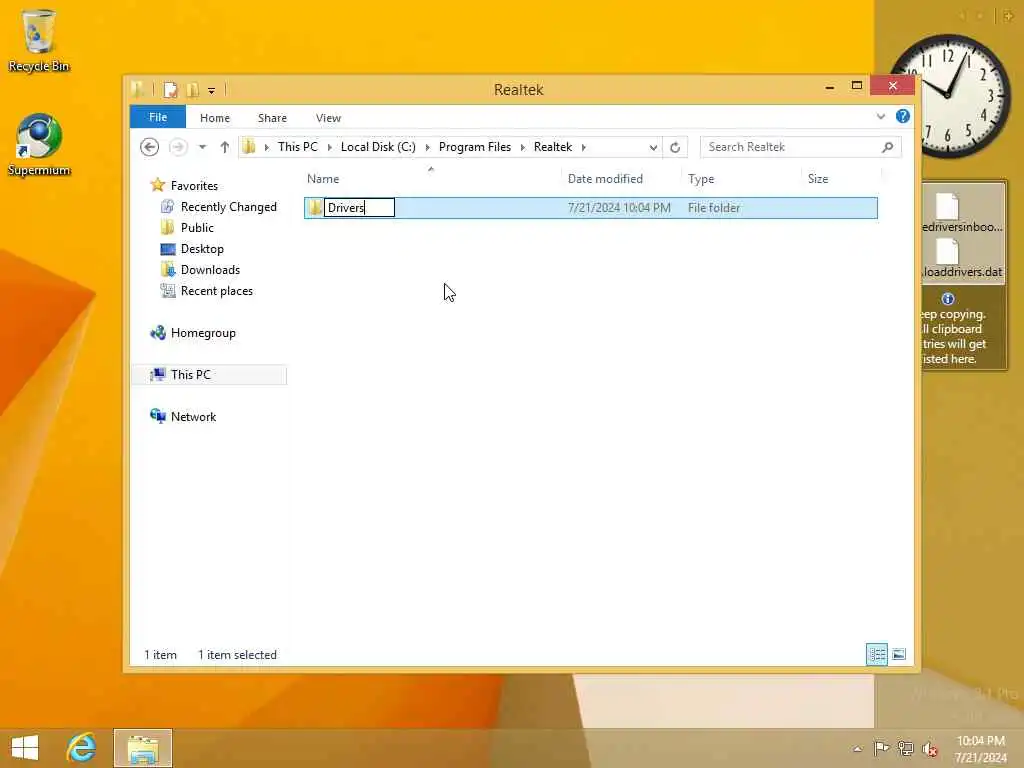Click the muted volume tray icon

pyautogui.click(x=929, y=748)
